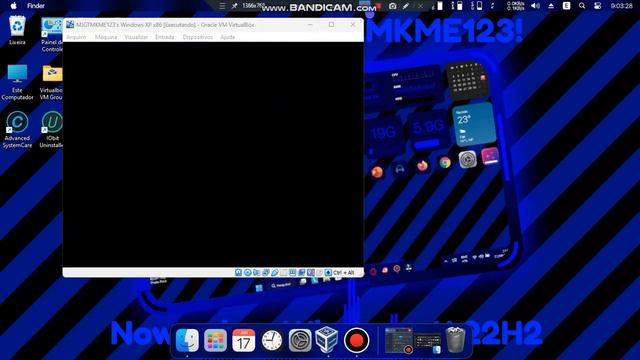Open VirtualBox from the dock

click(x=328, y=340)
